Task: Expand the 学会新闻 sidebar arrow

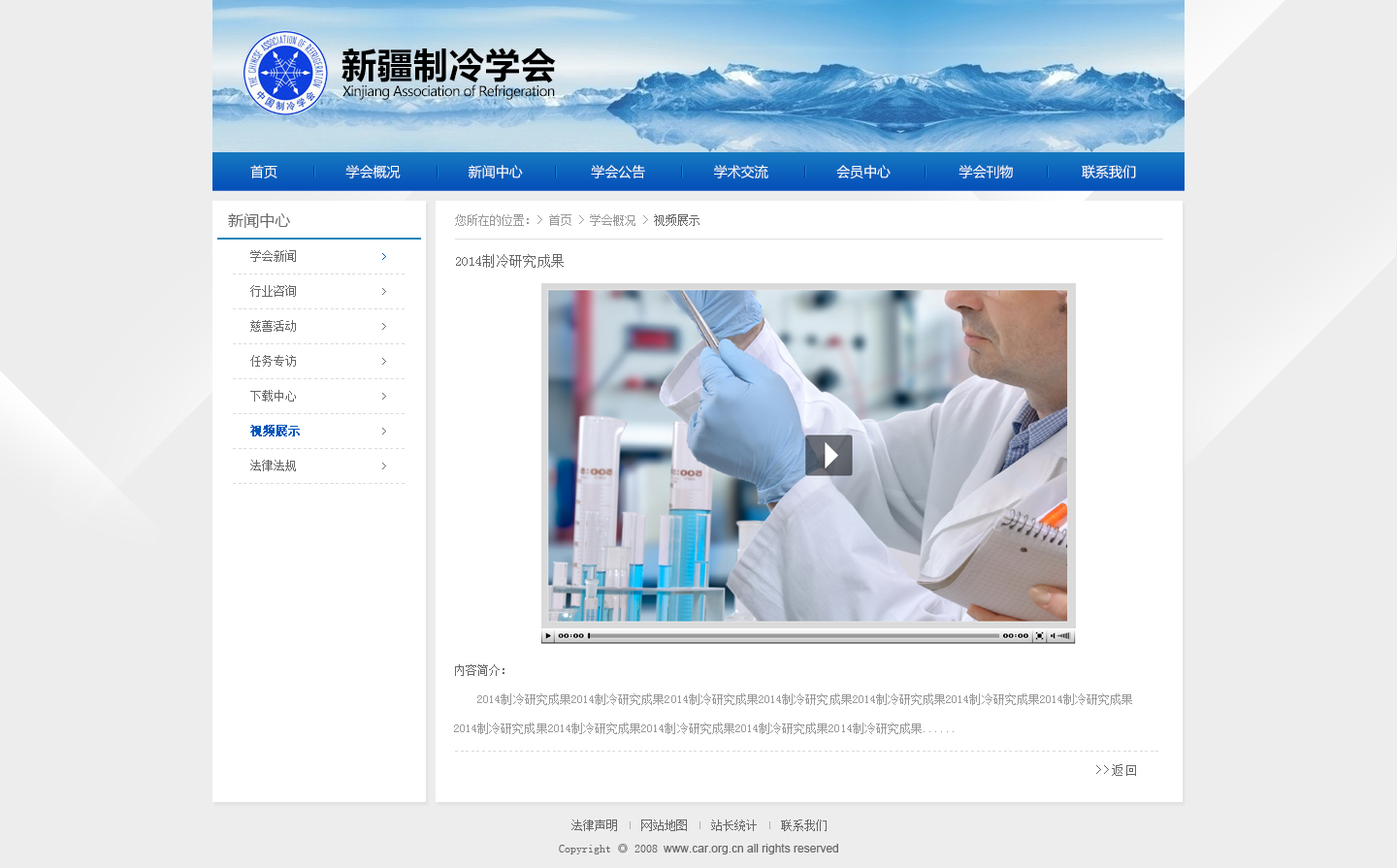Action: point(384,257)
